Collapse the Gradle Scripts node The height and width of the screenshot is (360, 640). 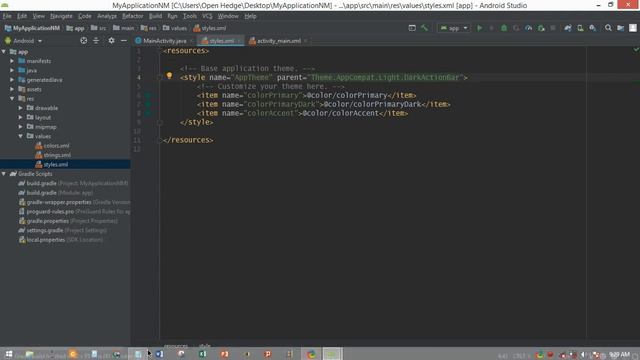click(4, 174)
